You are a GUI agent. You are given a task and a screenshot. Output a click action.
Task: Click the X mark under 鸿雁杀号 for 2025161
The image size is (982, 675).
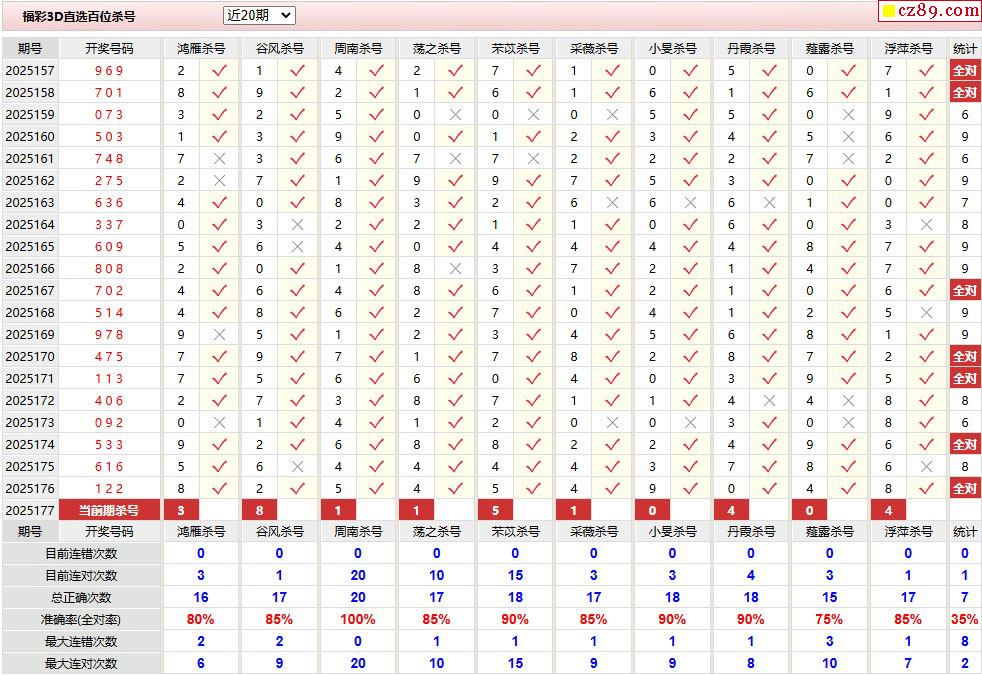[x=219, y=158]
